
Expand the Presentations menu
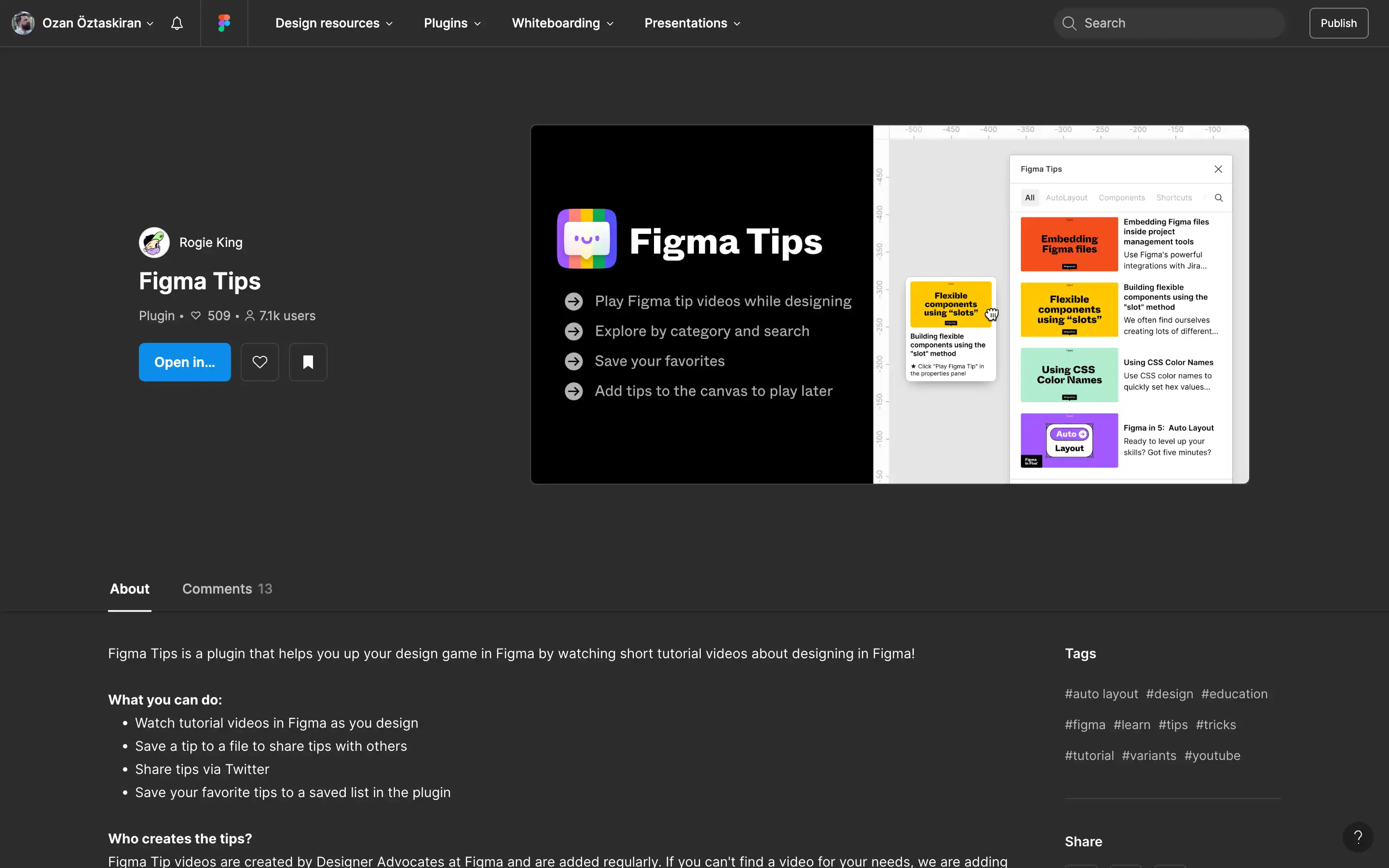coord(692,23)
